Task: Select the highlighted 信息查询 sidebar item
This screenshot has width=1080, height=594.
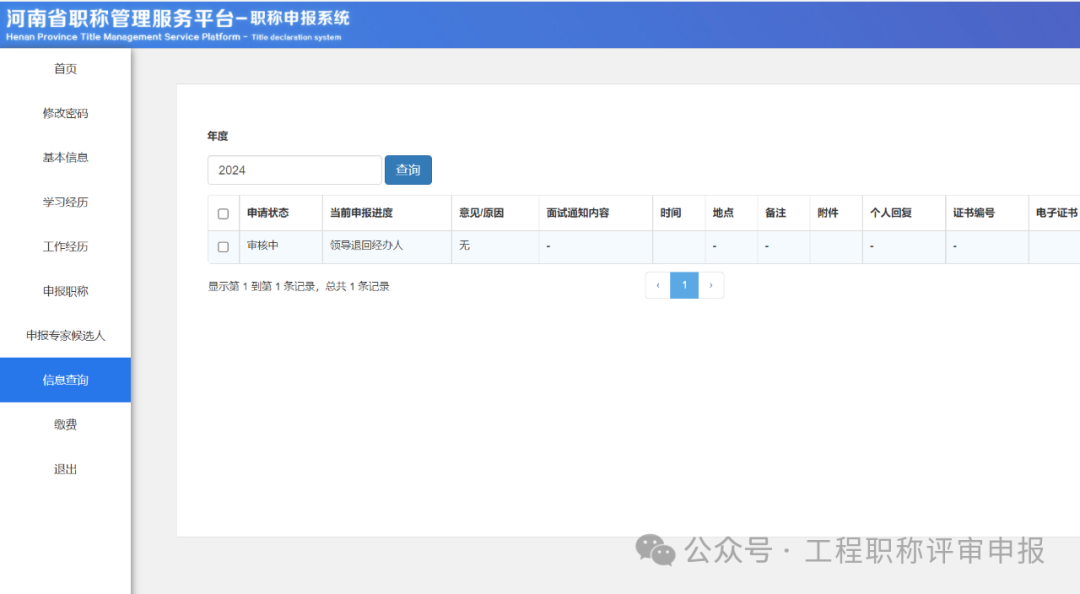Action: pyautogui.click(x=66, y=379)
